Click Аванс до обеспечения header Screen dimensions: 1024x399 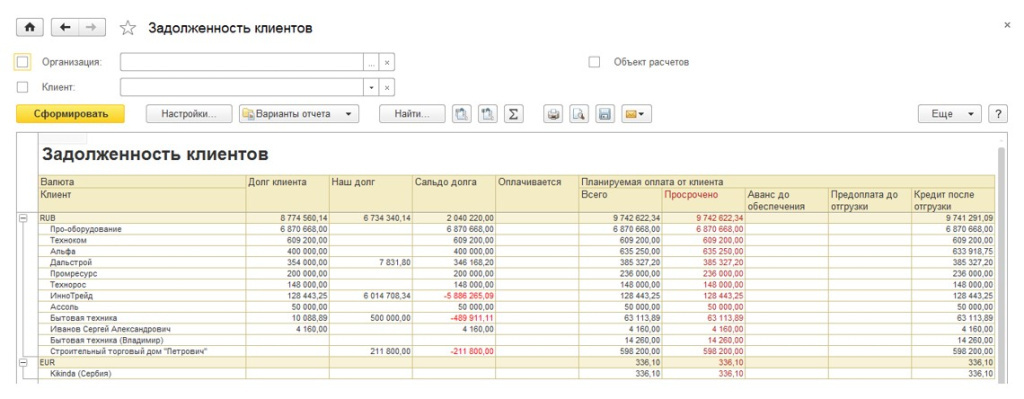(x=786, y=200)
